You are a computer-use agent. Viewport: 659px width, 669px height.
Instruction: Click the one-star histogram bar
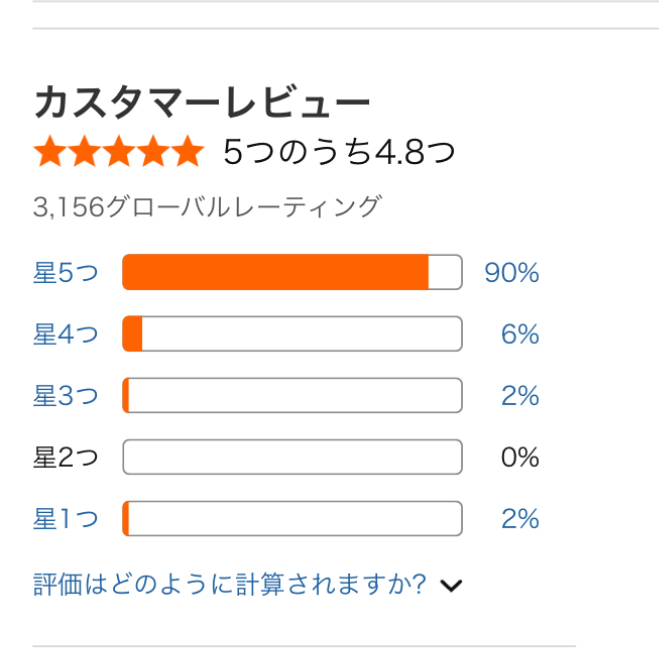tap(292, 518)
